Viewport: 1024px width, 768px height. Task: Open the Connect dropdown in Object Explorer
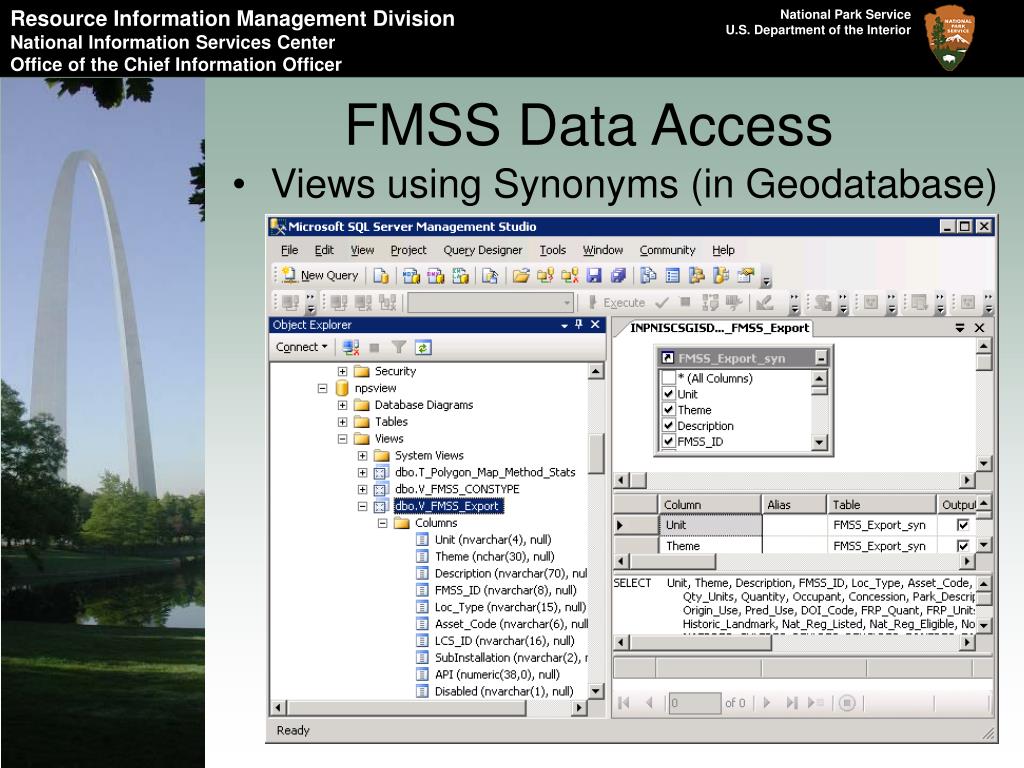(x=301, y=347)
